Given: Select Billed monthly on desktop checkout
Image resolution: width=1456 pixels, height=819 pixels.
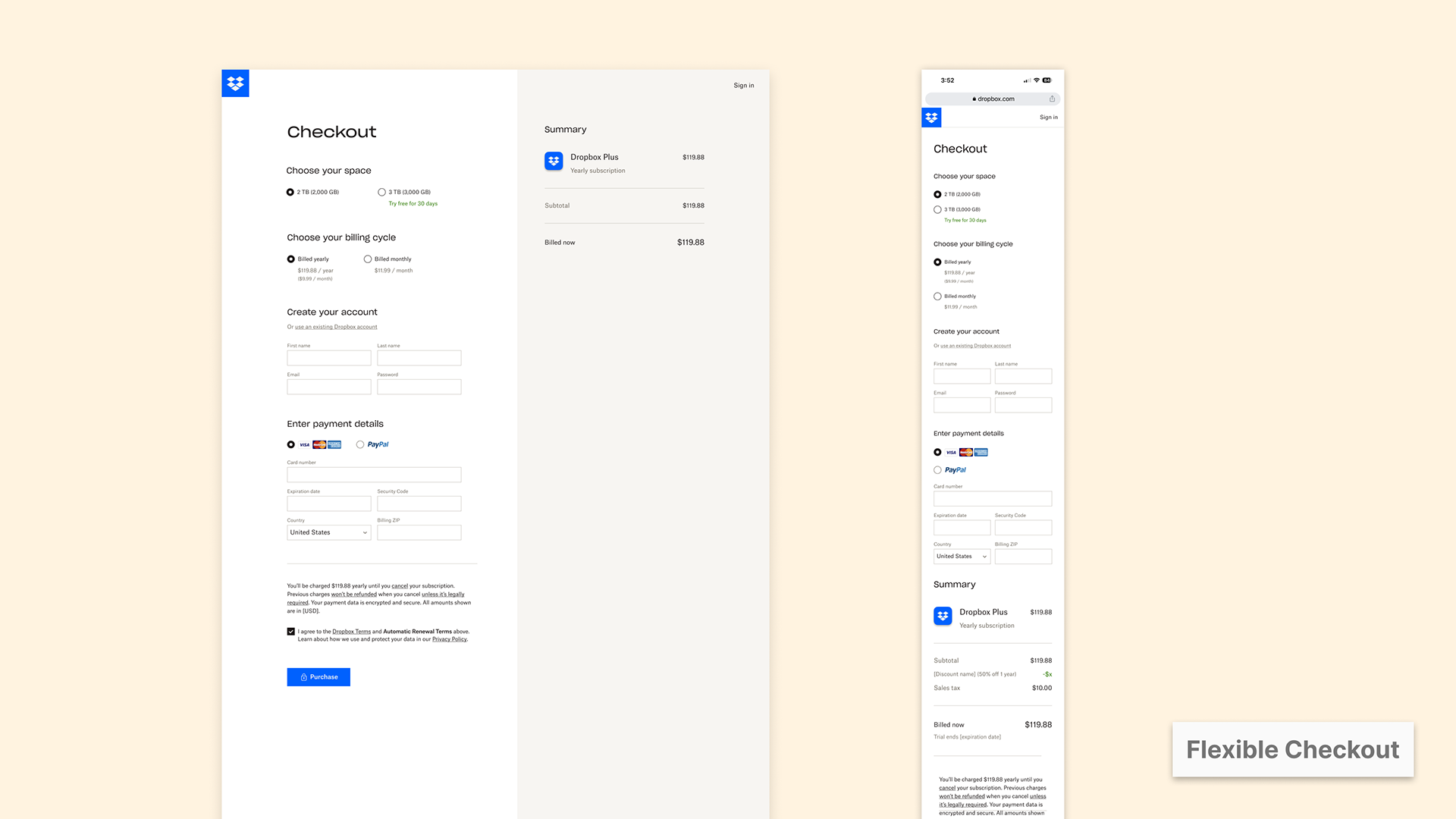Looking at the screenshot, I should click(368, 259).
